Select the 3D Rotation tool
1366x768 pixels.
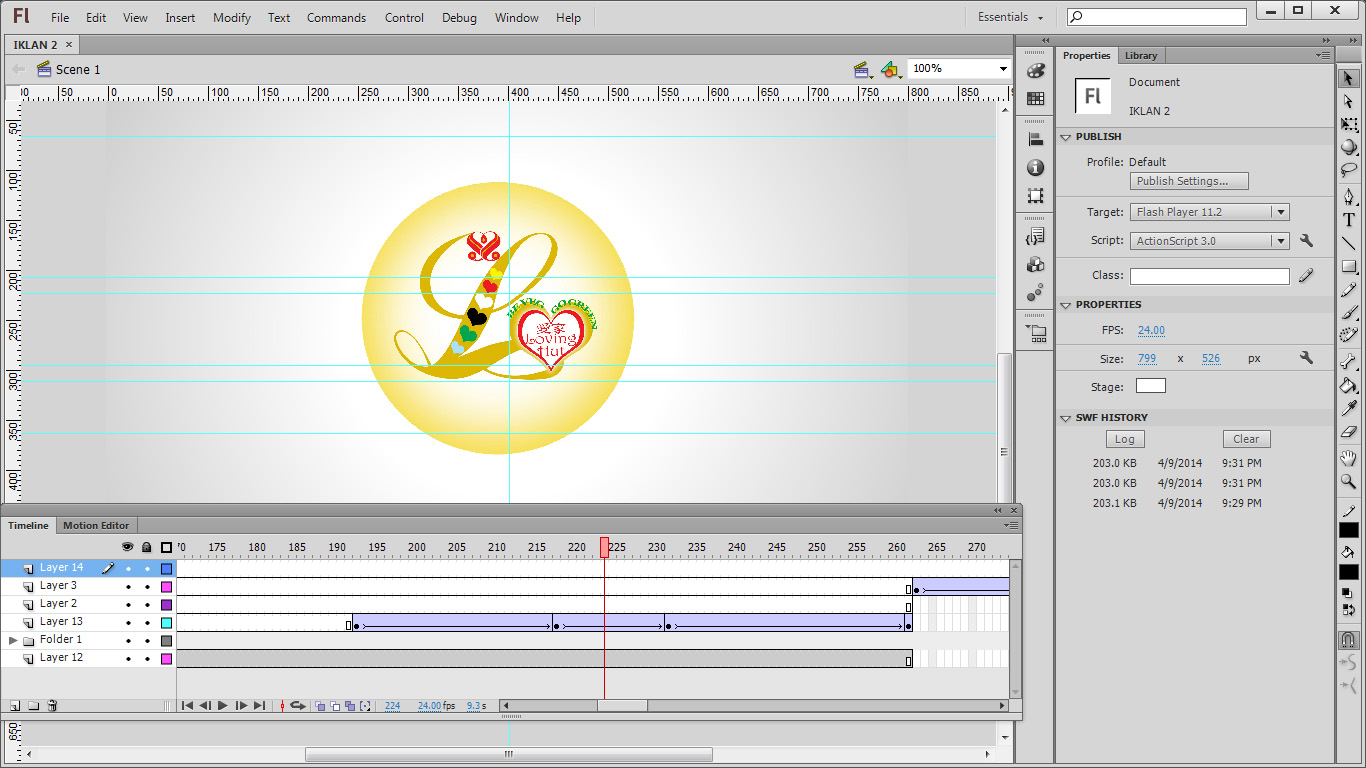click(x=1348, y=147)
